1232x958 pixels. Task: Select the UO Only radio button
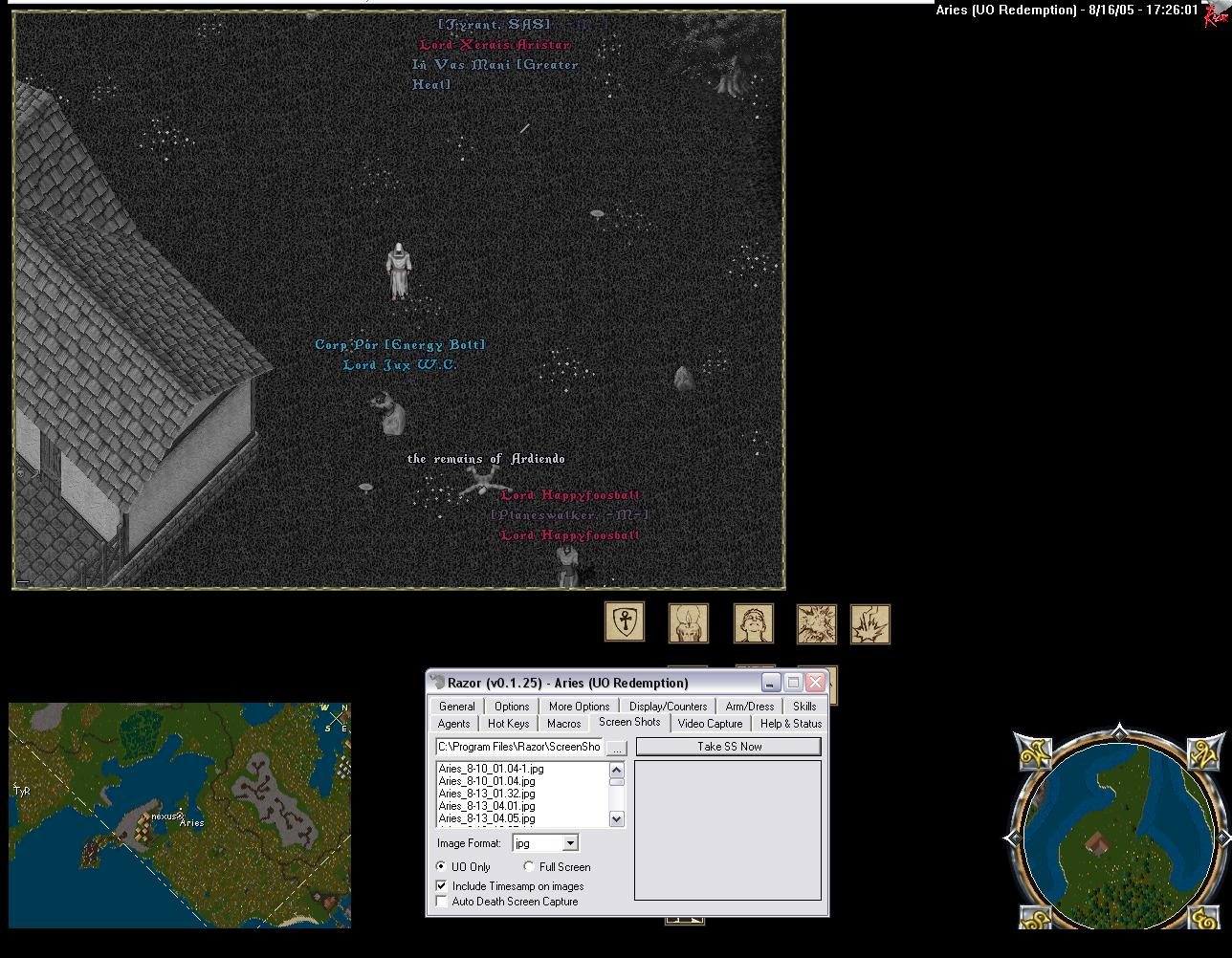442,866
